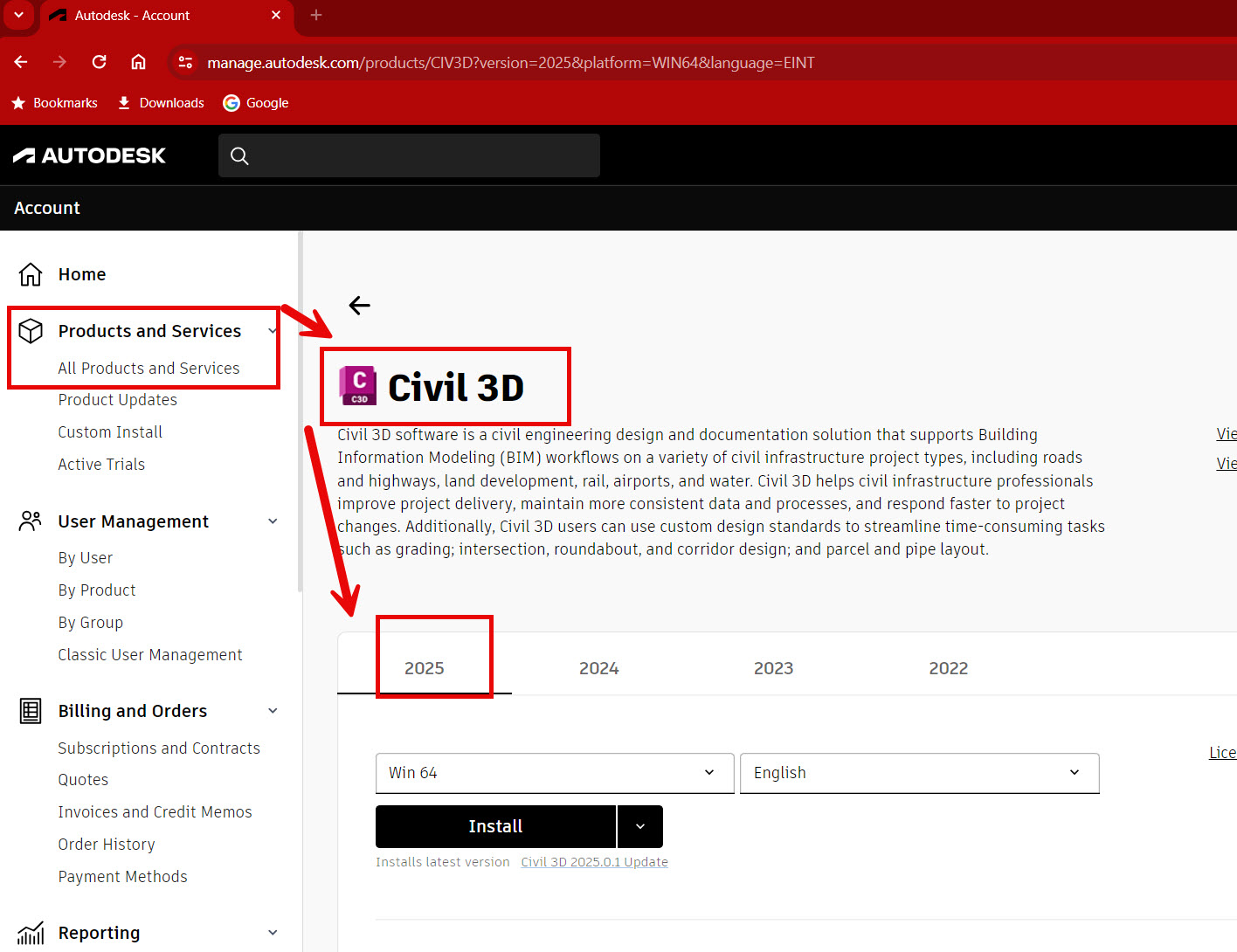Click the Install button
This screenshot has height=952, width=1237.
point(495,826)
